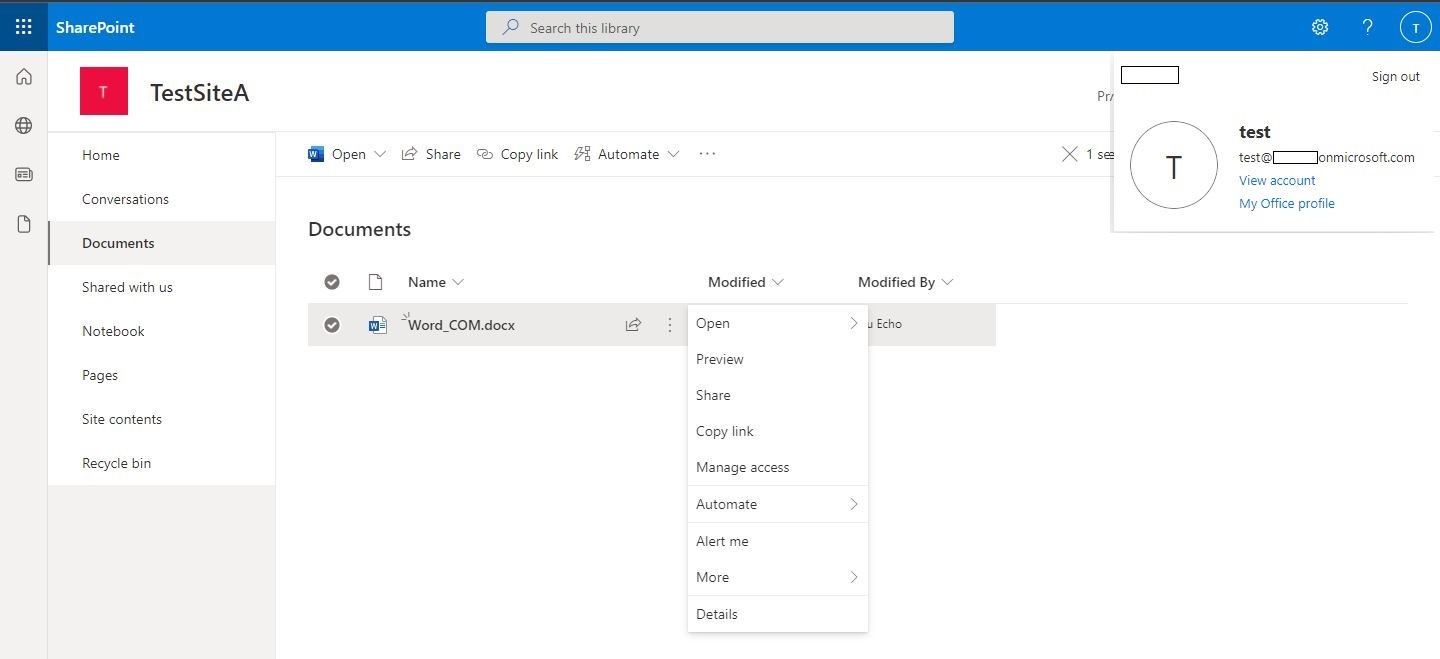Clear selection with the X icon
This screenshot has height=659, width=1440.
click(1070, 154)
